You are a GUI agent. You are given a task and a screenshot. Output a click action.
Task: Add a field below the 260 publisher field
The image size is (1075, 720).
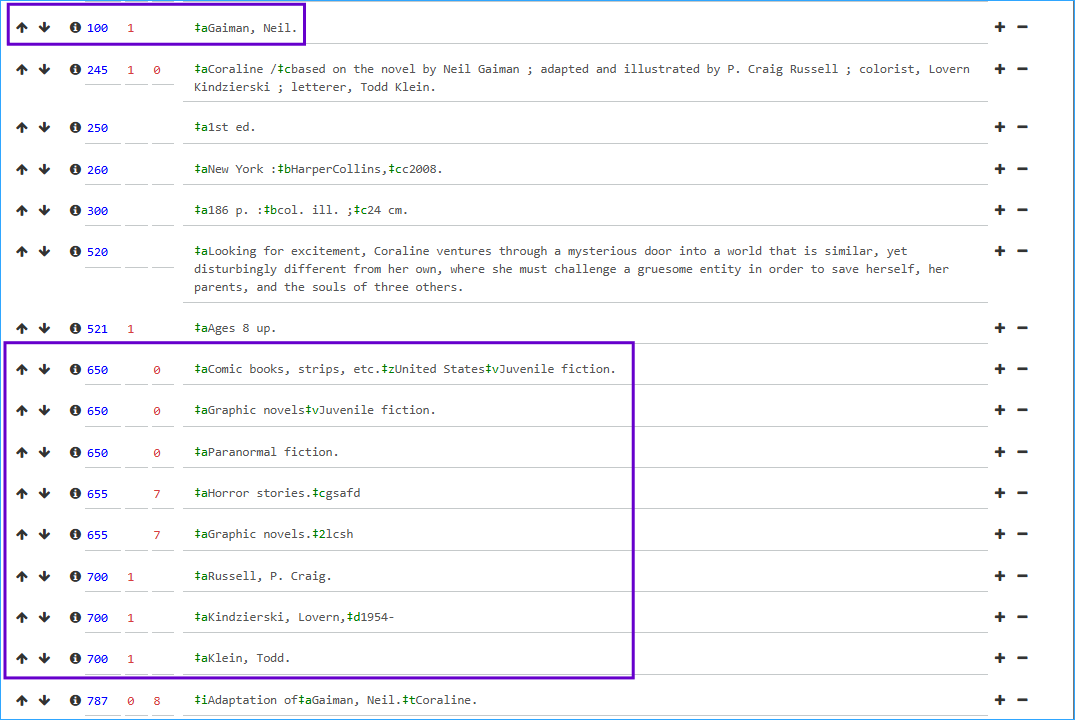(x=999, y=169)
